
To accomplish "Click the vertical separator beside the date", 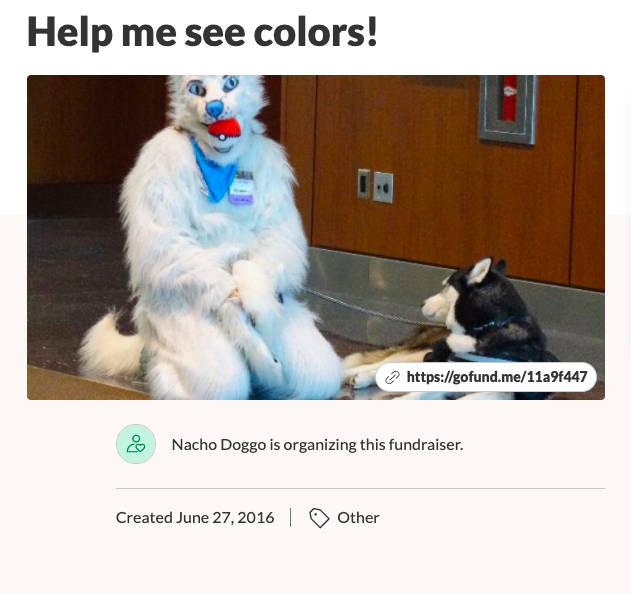I will coord(291,518).
